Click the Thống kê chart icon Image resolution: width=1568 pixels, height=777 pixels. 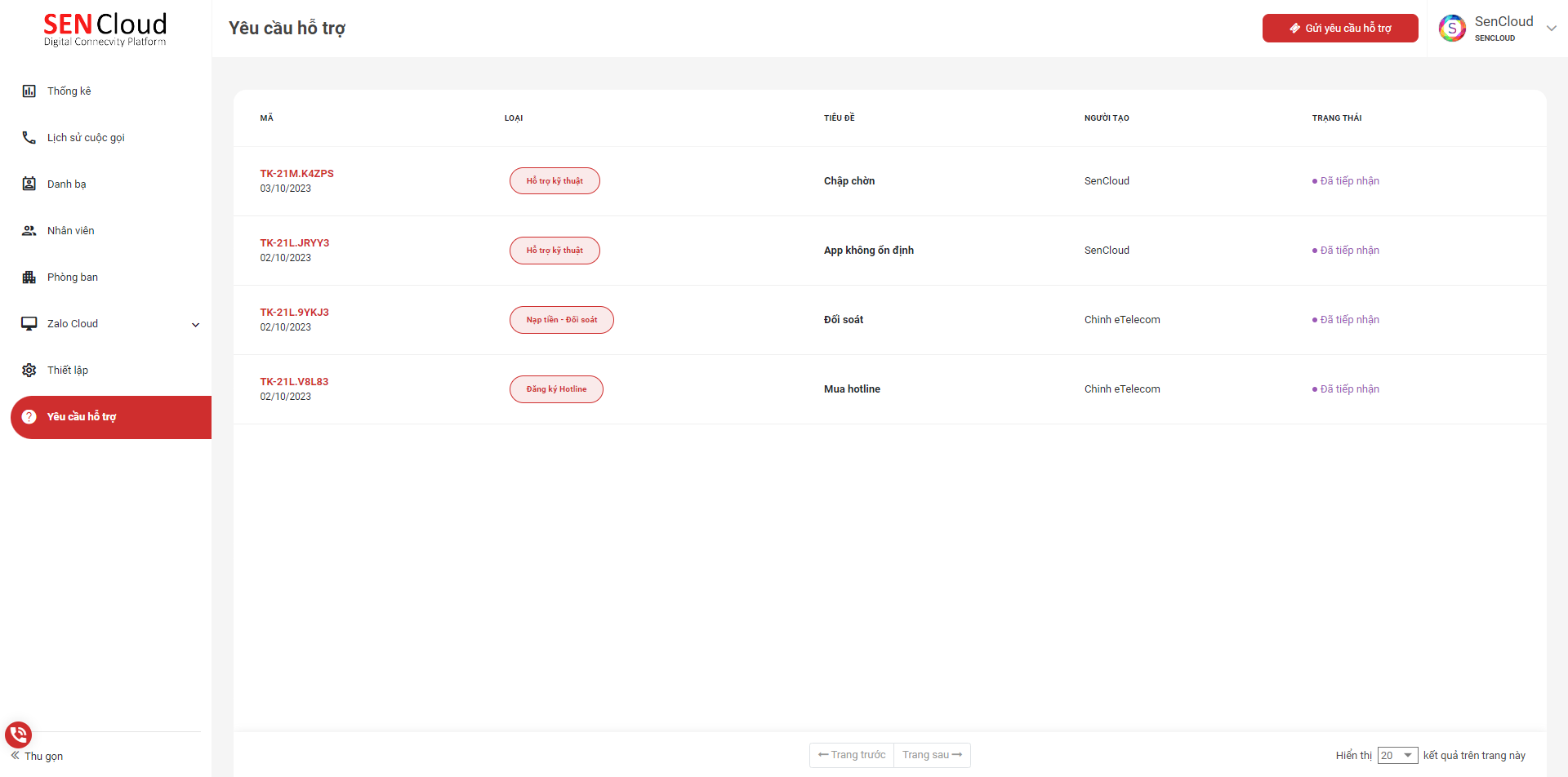29,91
